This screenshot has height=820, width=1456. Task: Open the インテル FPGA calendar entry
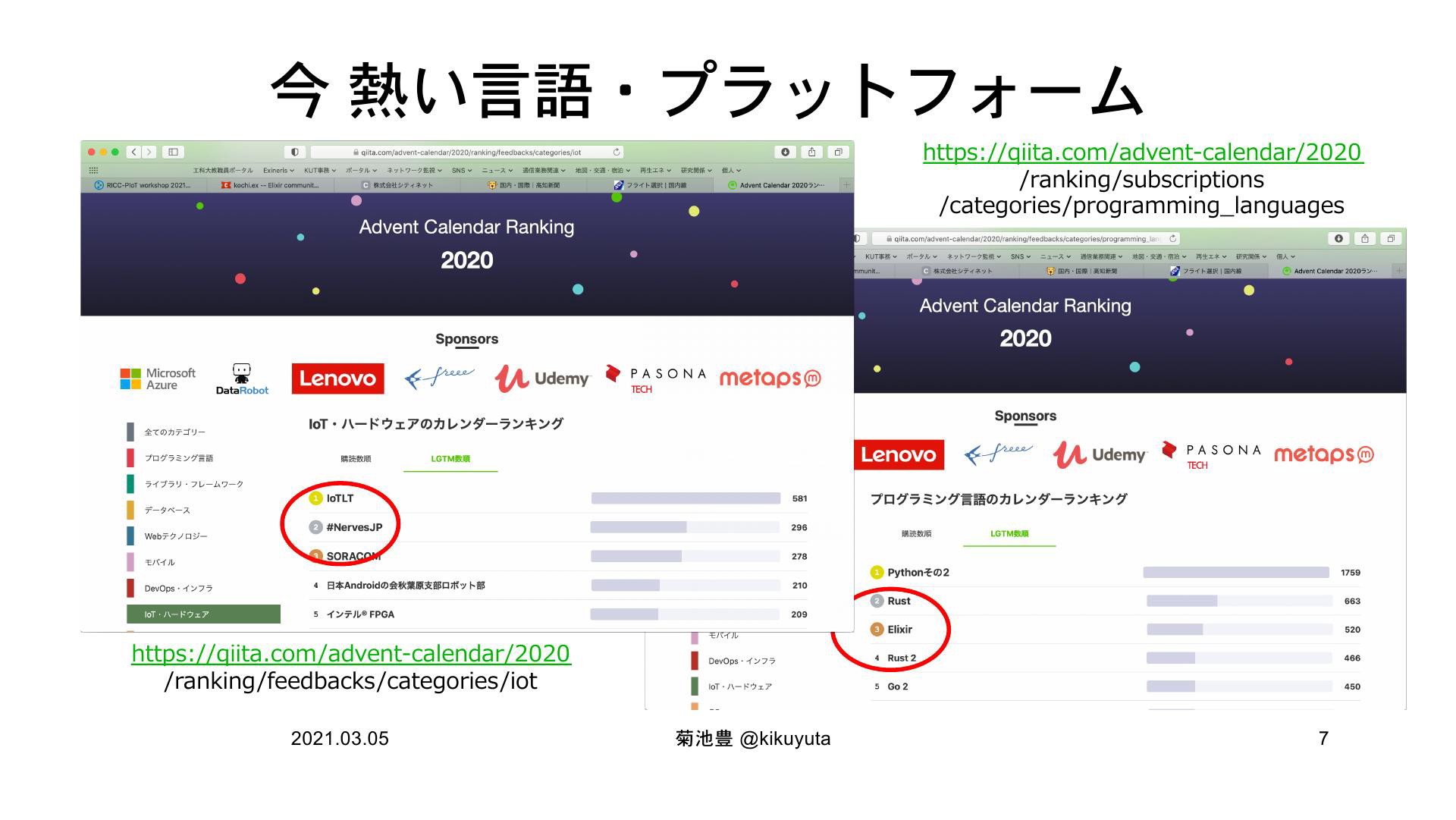tap(360, 614)
